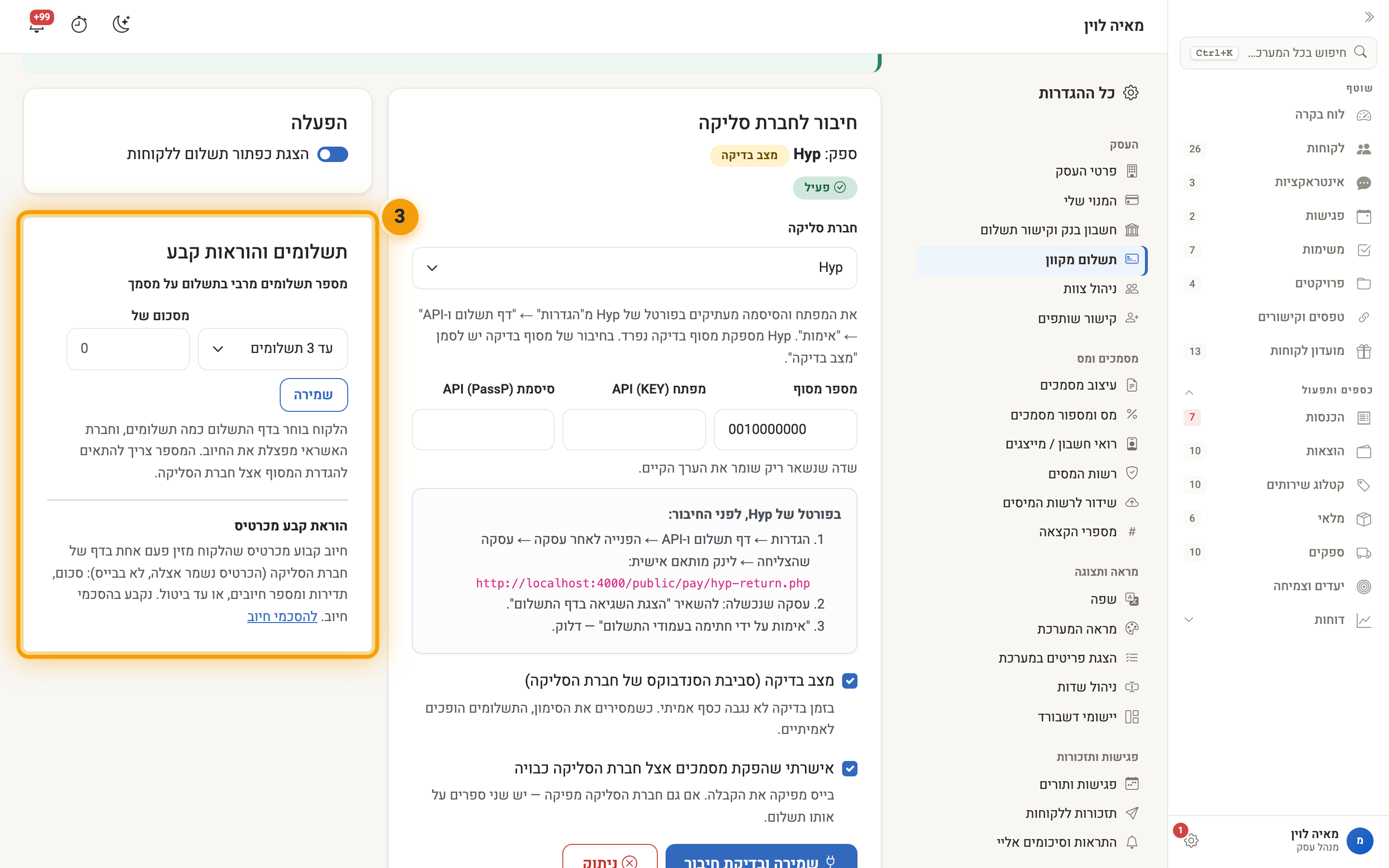Open יעדים וצמיחה target icon
This screenshot has height=868, width=1389.
coord(1364,586)
